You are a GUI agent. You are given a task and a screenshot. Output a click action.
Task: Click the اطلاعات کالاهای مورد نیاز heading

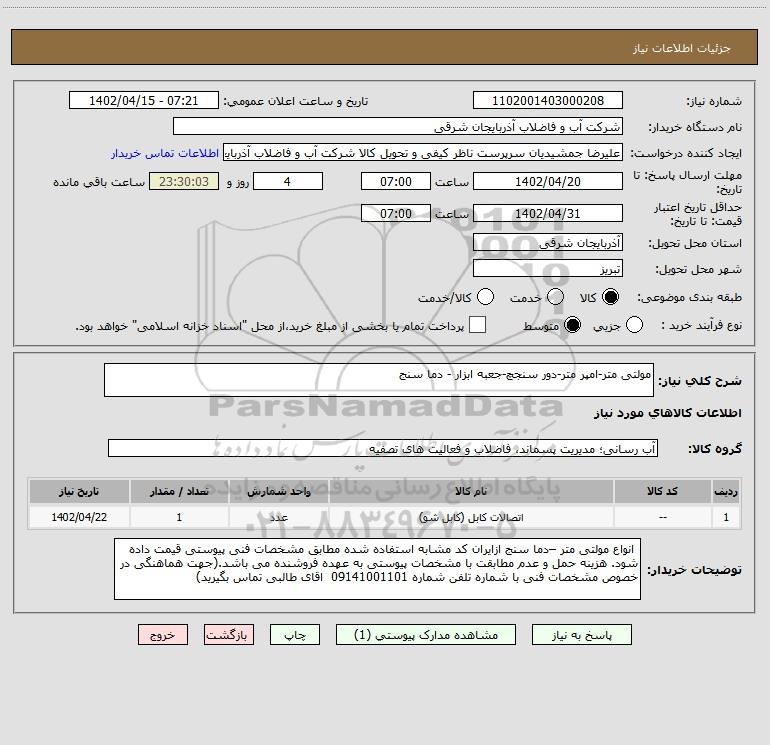coord(667,413)
